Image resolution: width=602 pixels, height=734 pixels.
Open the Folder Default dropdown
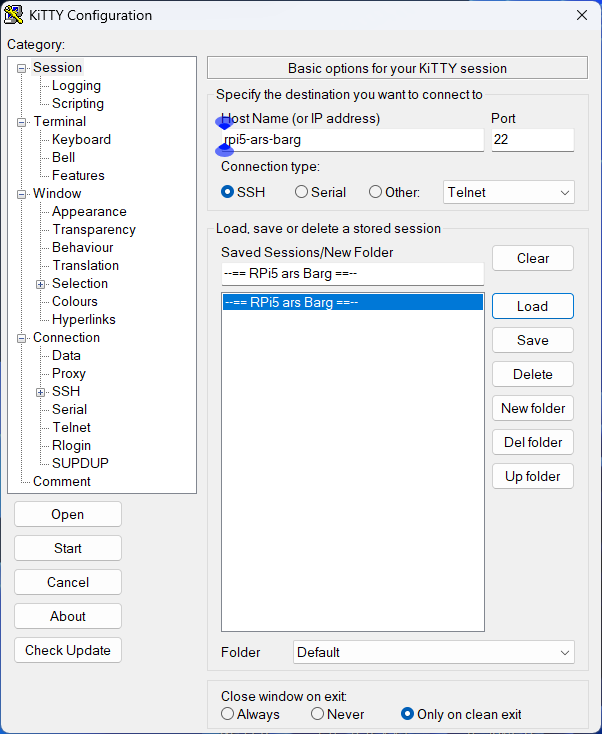pyautogui.click(x=434, y=652)
